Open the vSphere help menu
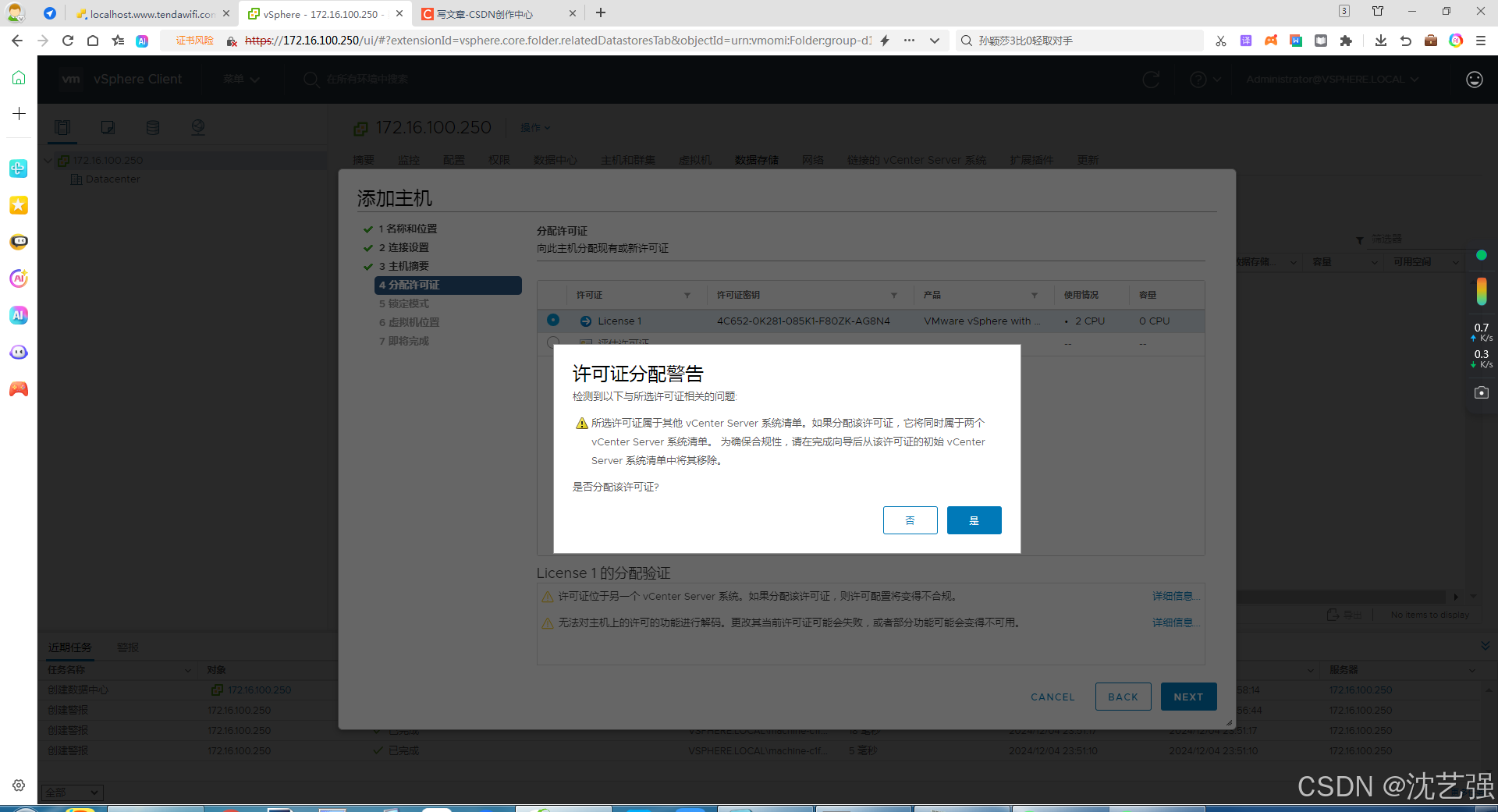 click(1205, 79)
